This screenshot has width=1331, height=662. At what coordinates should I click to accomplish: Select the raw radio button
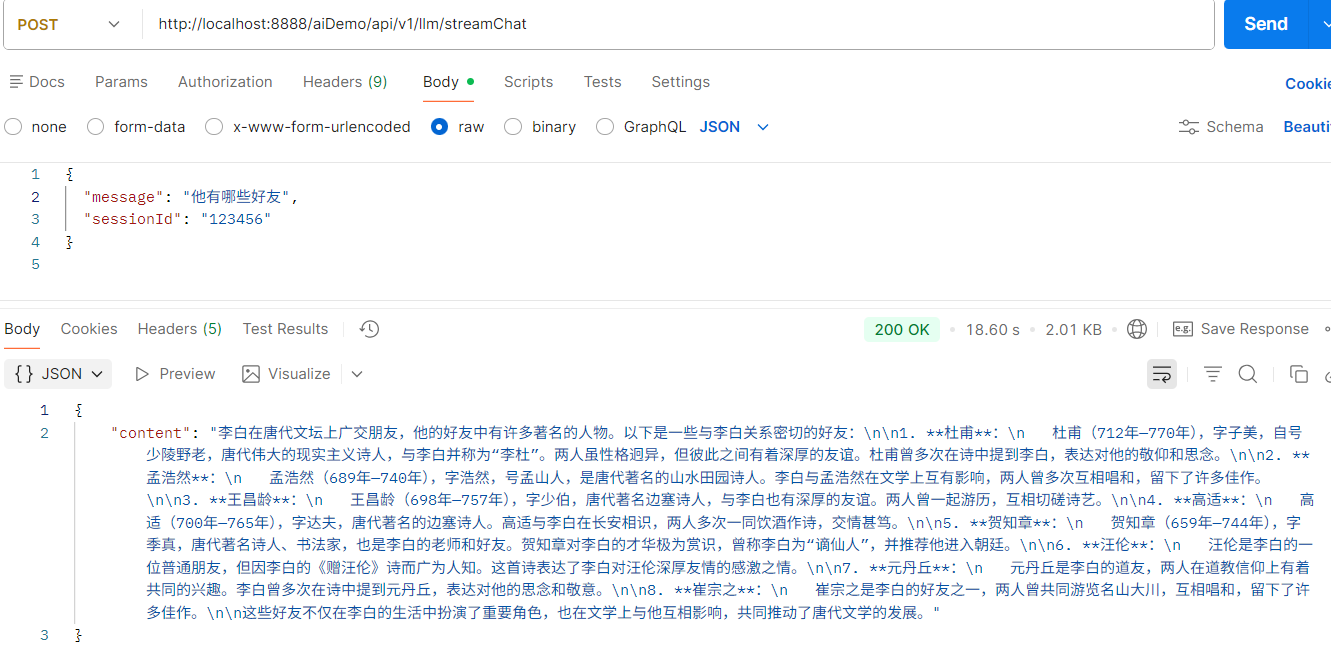[439, 126]
